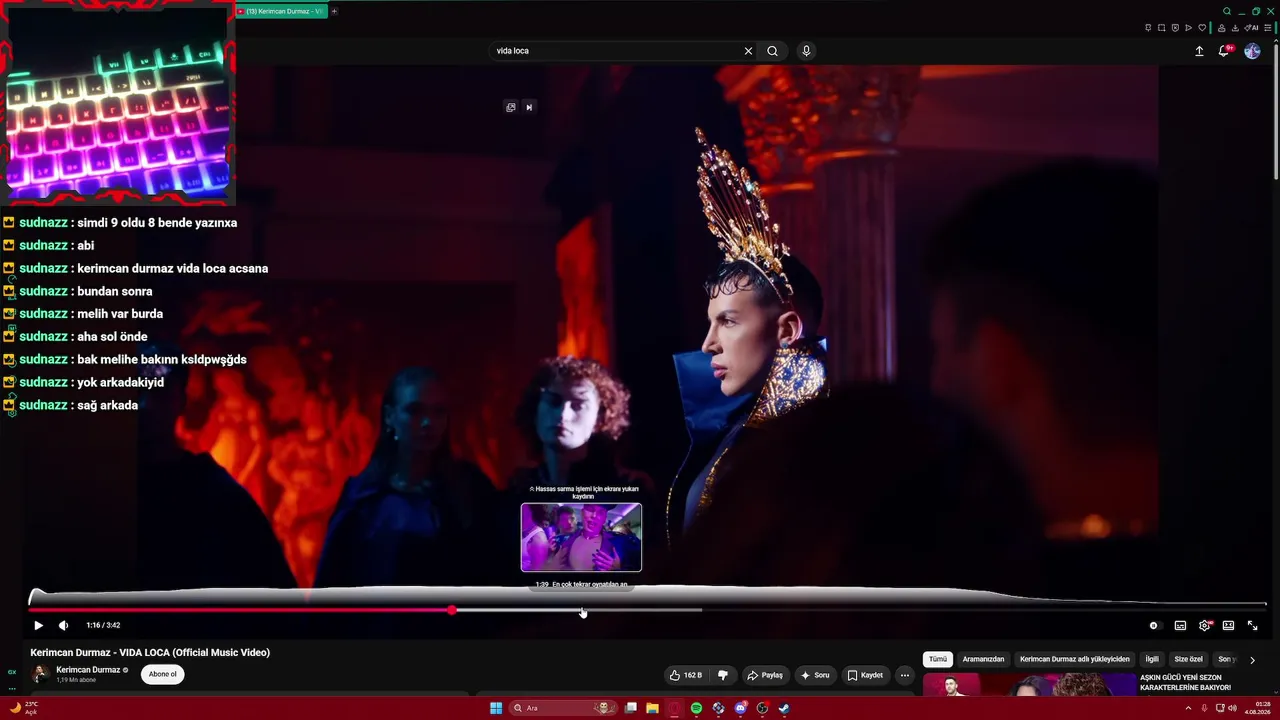The height and width of the screenshot is (720, 1280).
Task: Switch to theater mode view
Action: pos(1228,625)
